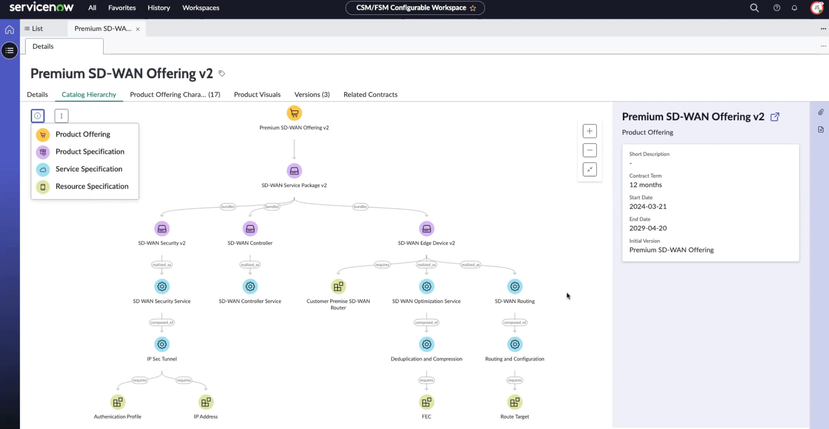
Task: Go to the workspace Home icon
Action: pos(10,29)
